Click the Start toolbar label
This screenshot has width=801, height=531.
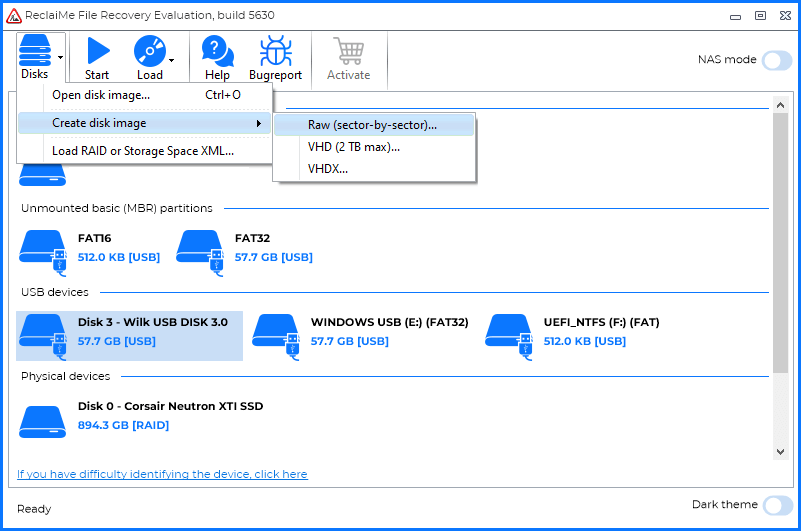(97, 75)
